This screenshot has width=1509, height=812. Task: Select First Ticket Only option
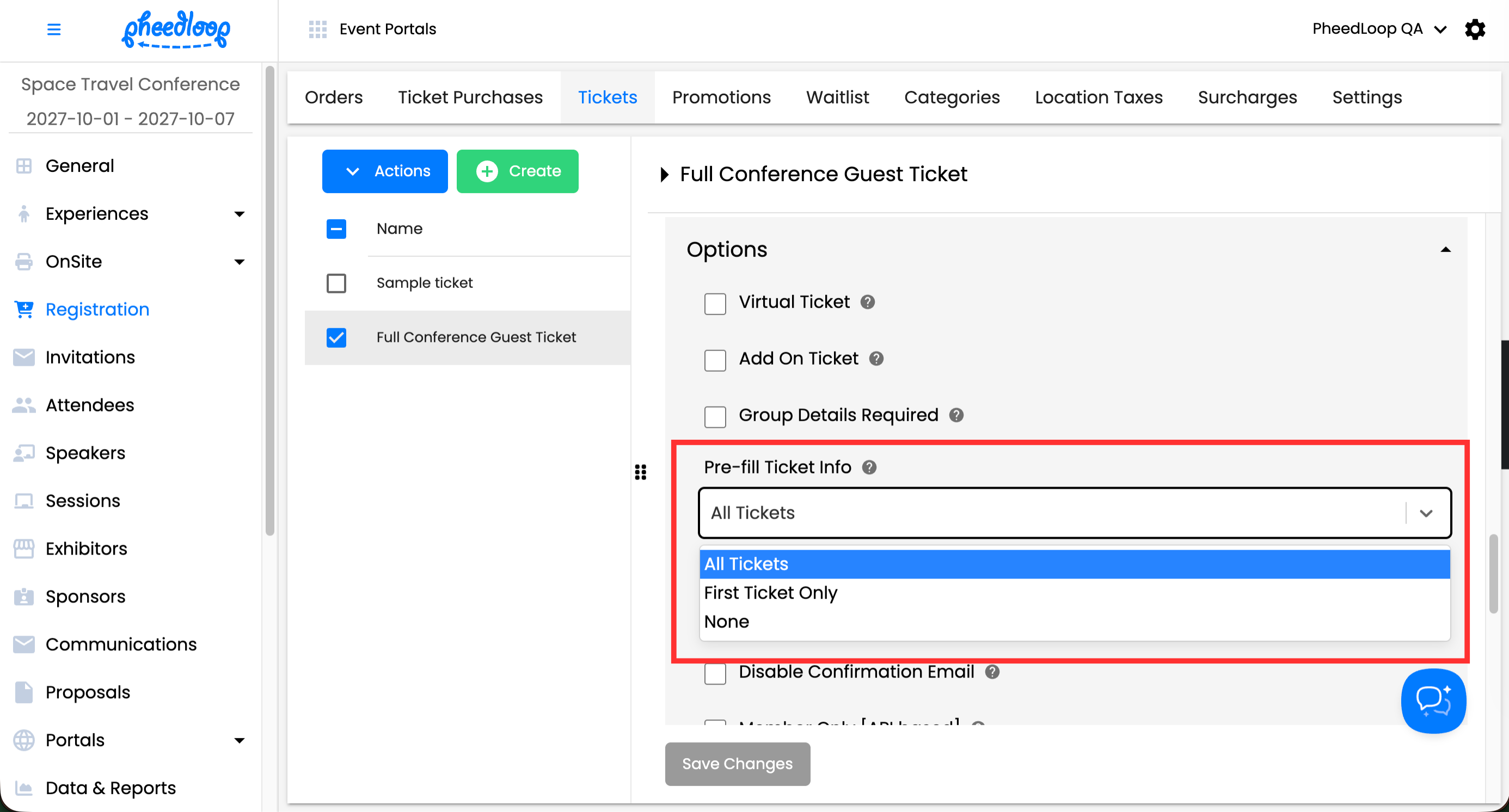pos(770,593)
